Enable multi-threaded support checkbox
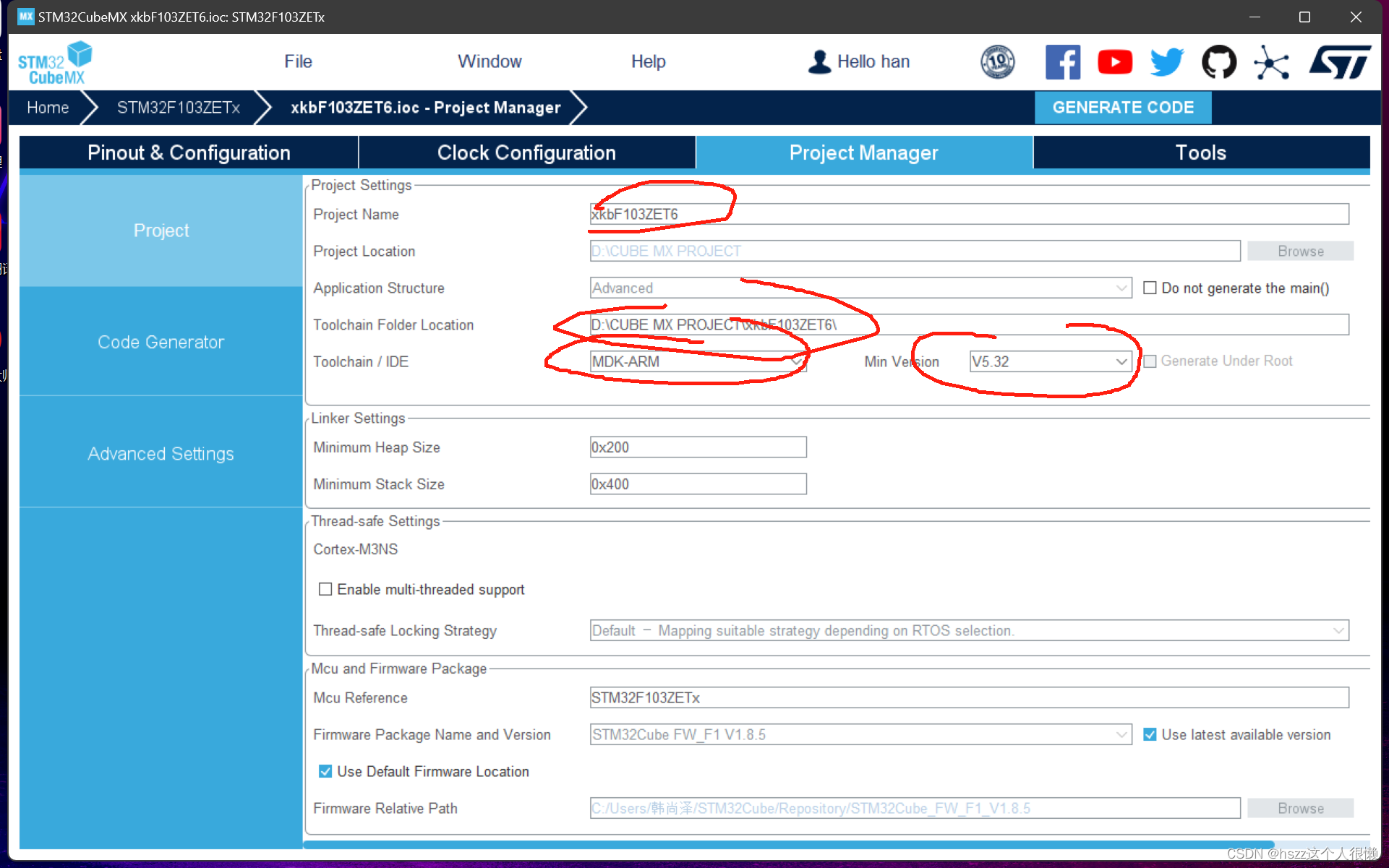The image size is (1389, 868). [325, 589]
